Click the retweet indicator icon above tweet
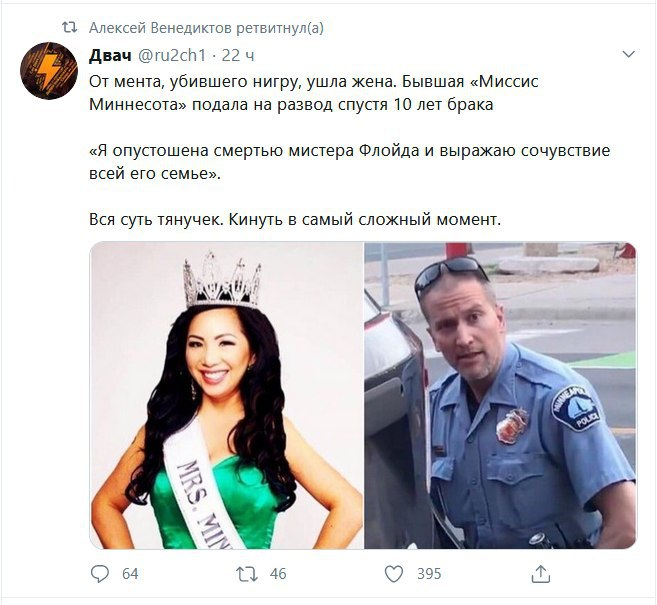657x605 pixels. click(x=70, y=28)
